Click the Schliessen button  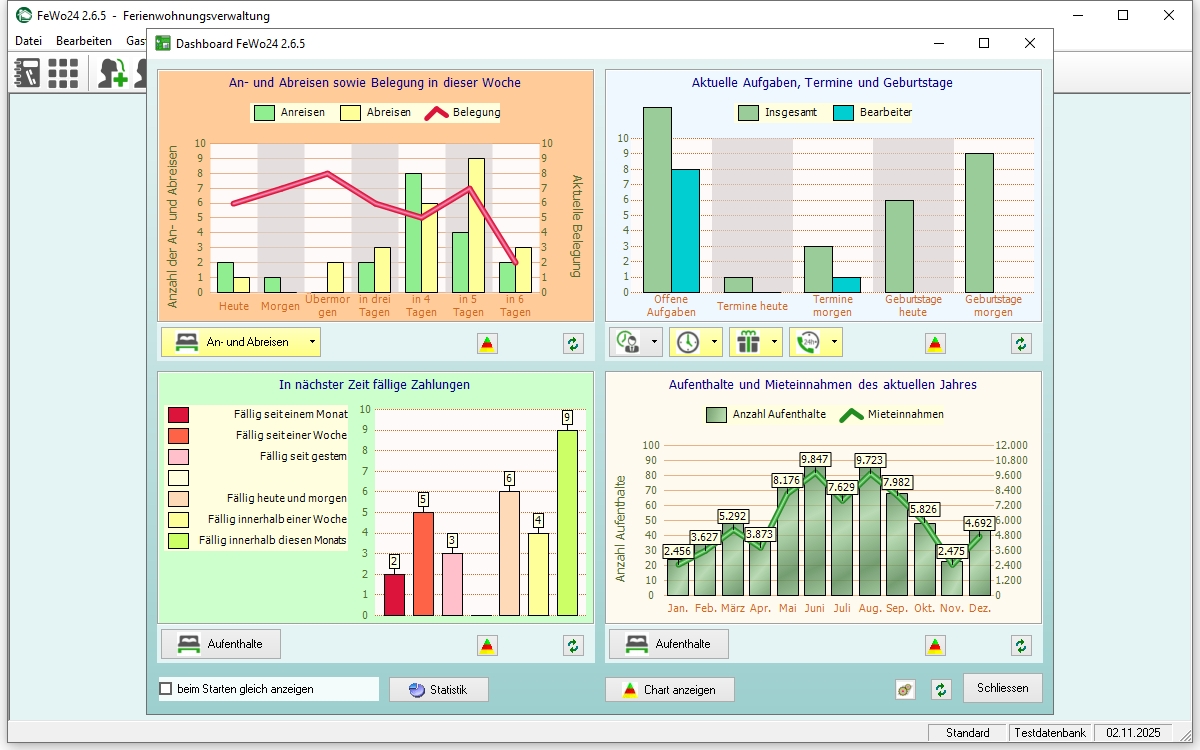coord(1003,688)
